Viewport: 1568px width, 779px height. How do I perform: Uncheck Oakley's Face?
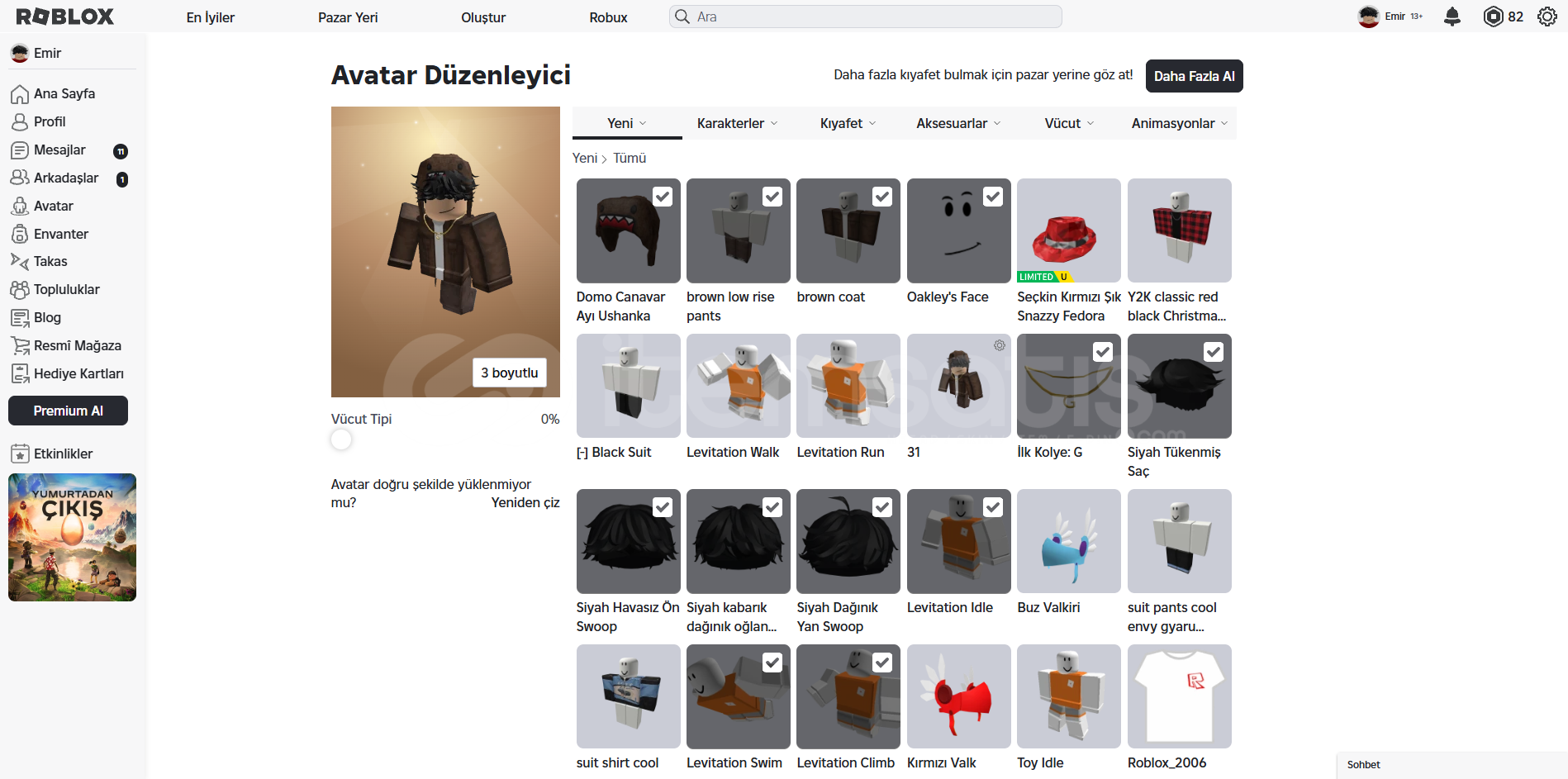[x=993, y=197]
